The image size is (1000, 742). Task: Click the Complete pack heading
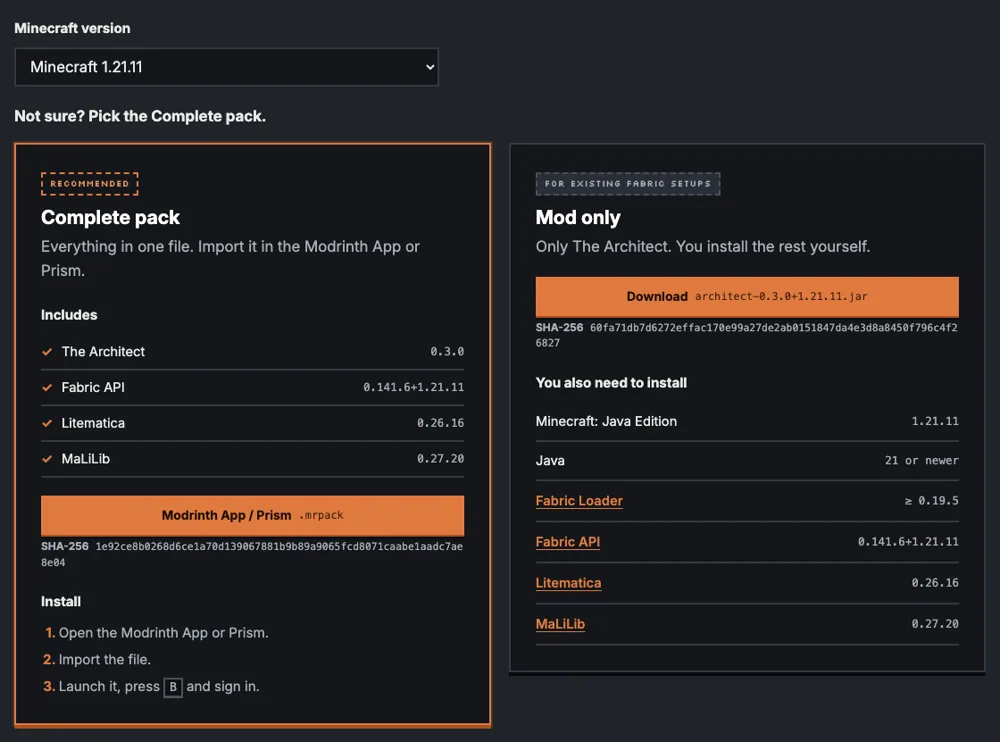[x=110, y=218]
